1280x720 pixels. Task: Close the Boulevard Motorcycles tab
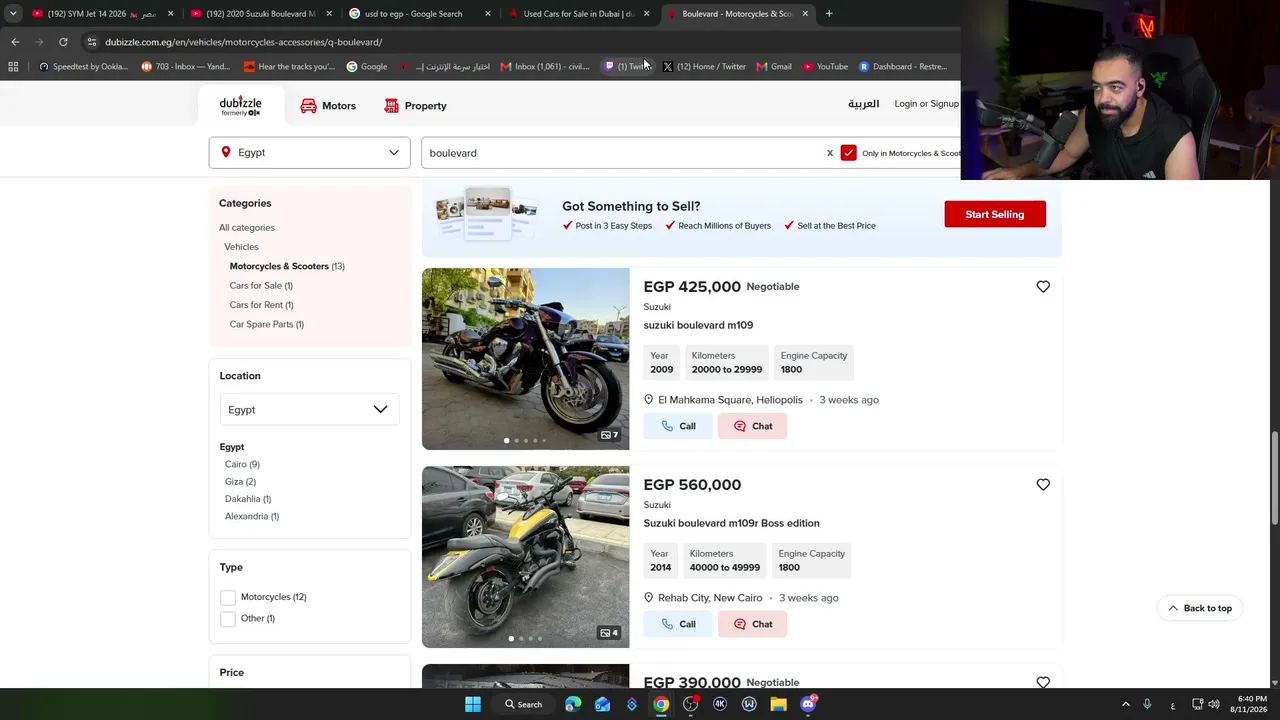805,14
